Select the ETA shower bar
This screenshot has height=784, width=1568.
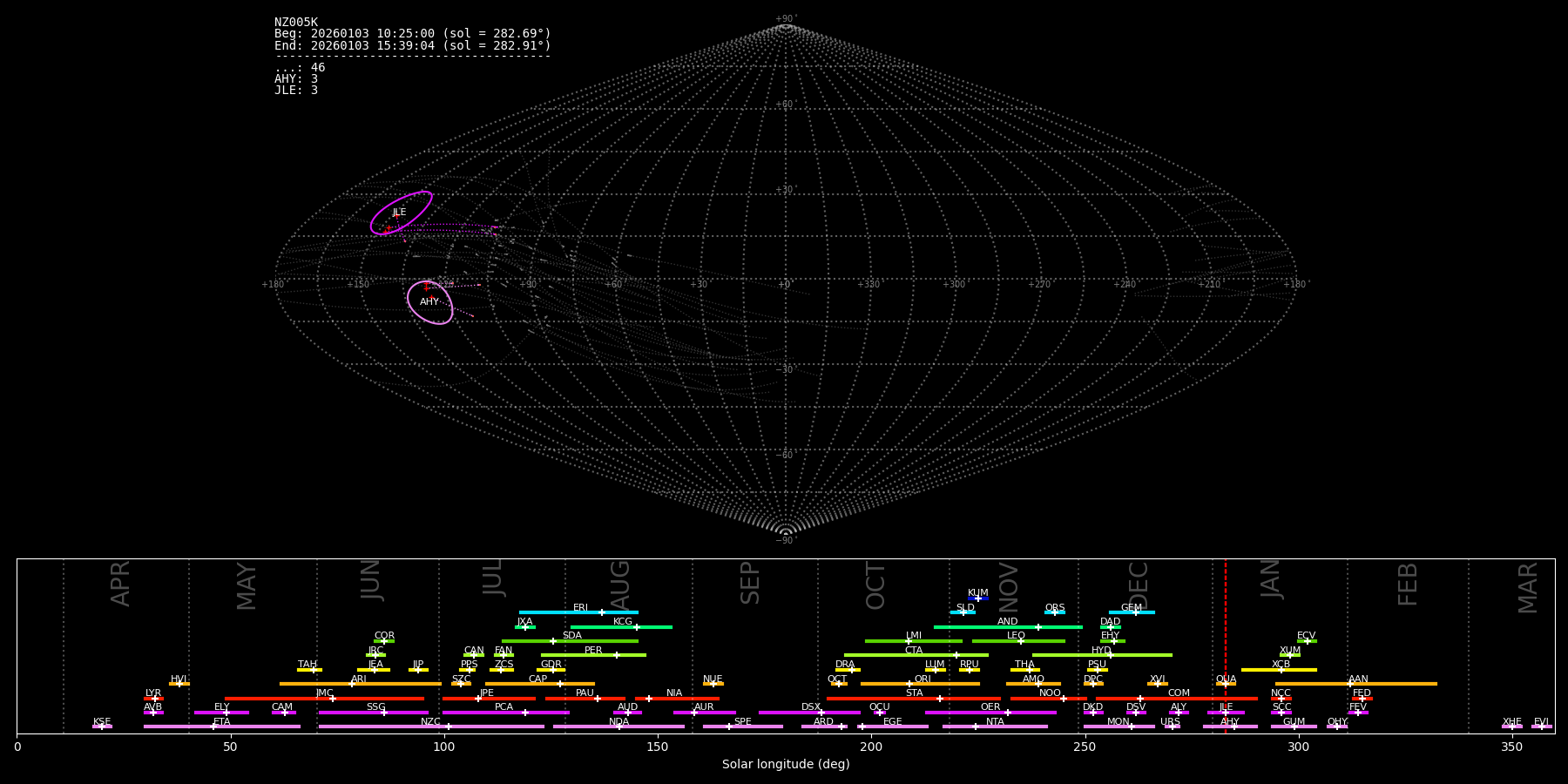click(x=222, y=727)
